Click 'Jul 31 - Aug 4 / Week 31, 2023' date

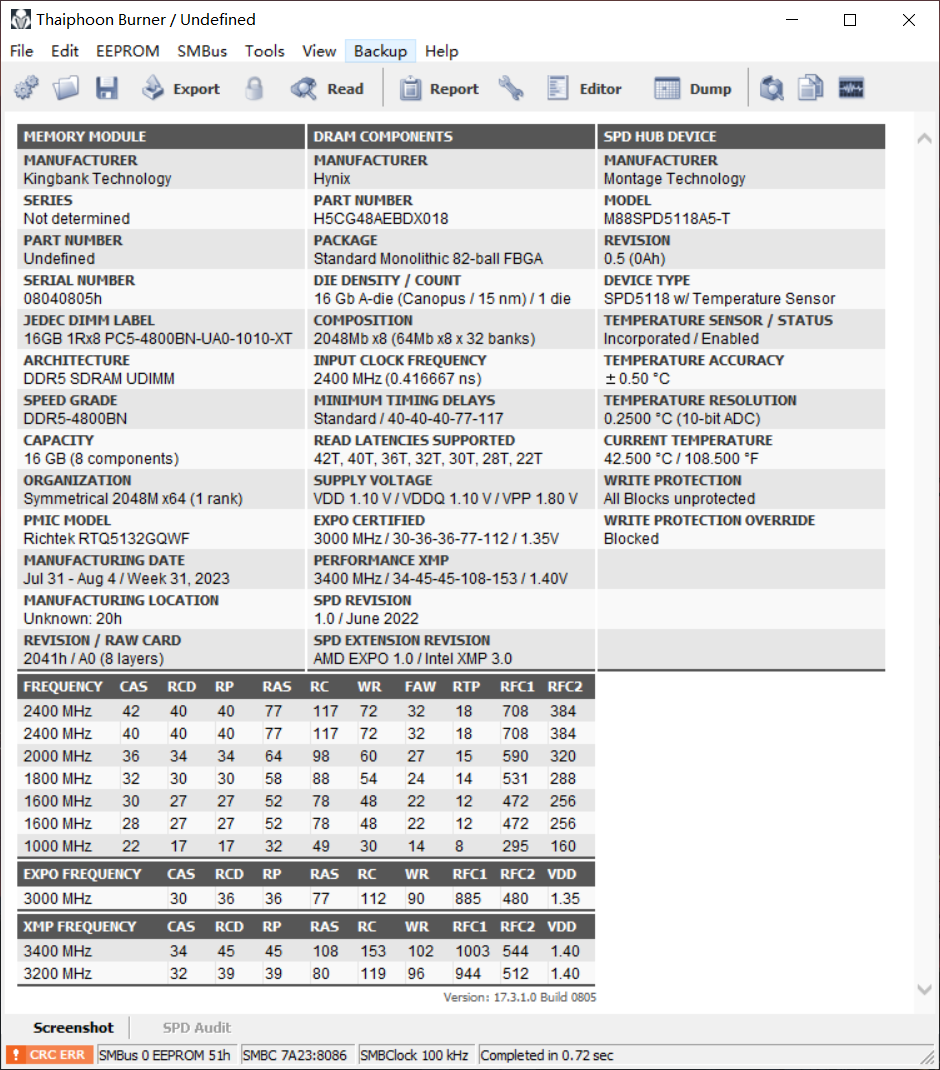[126, 579]
